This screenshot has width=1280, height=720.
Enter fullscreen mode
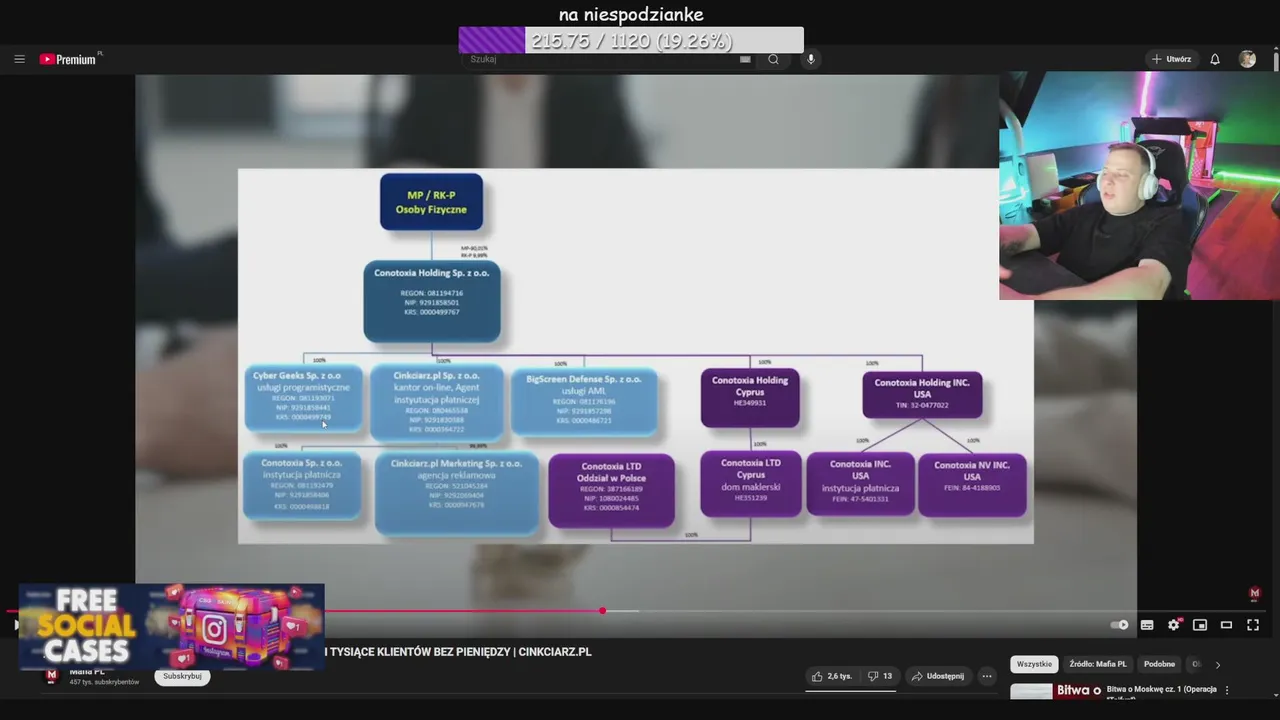1253,625
